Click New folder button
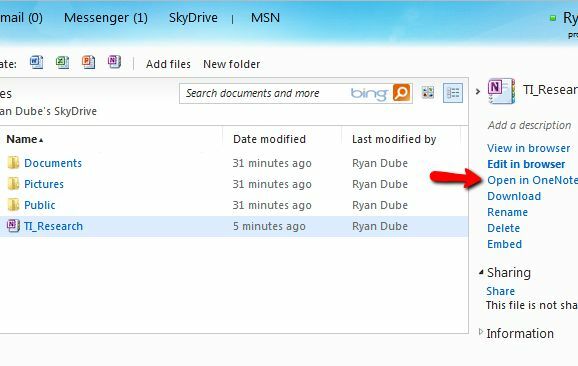Screen dimensions: 578x366 click(x=231, y=64)
